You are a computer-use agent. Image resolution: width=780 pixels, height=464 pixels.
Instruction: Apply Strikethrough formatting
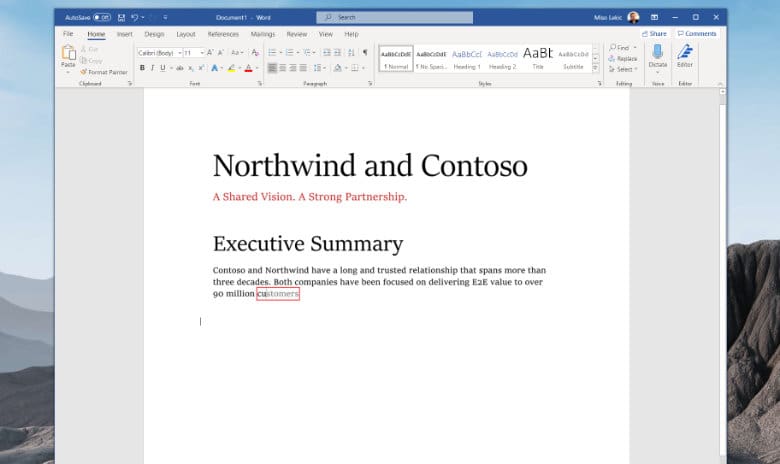tap(180, 68)
